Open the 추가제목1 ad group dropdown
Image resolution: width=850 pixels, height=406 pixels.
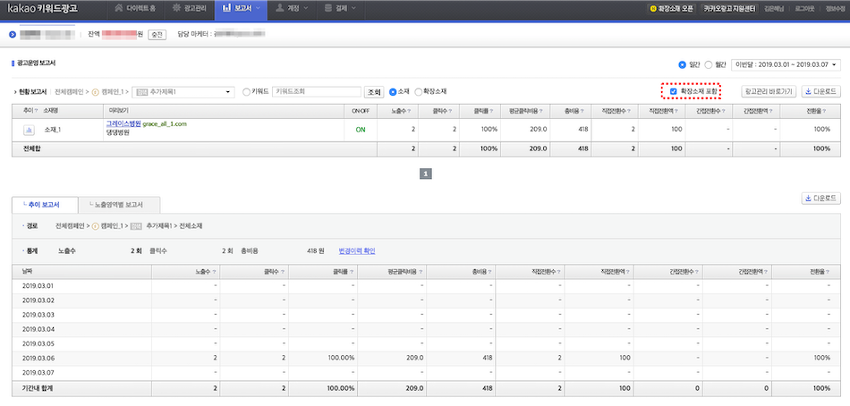183,92
